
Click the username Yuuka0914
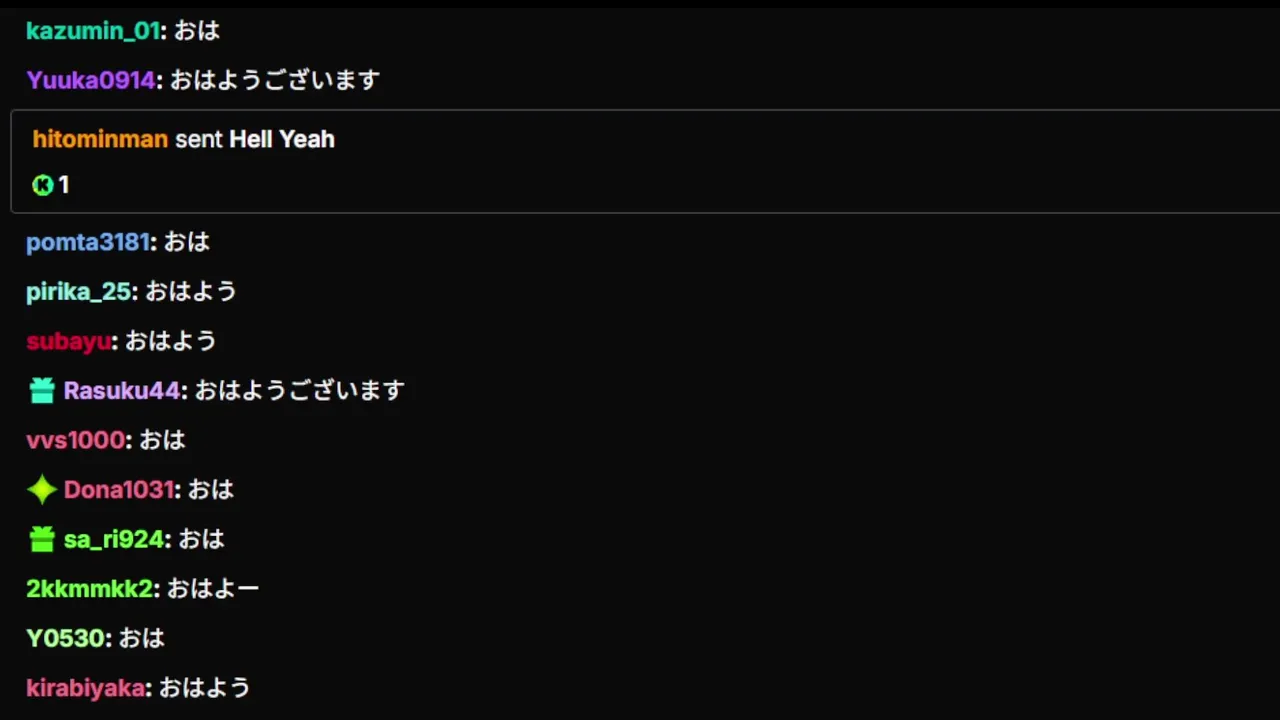pos(91,80)
